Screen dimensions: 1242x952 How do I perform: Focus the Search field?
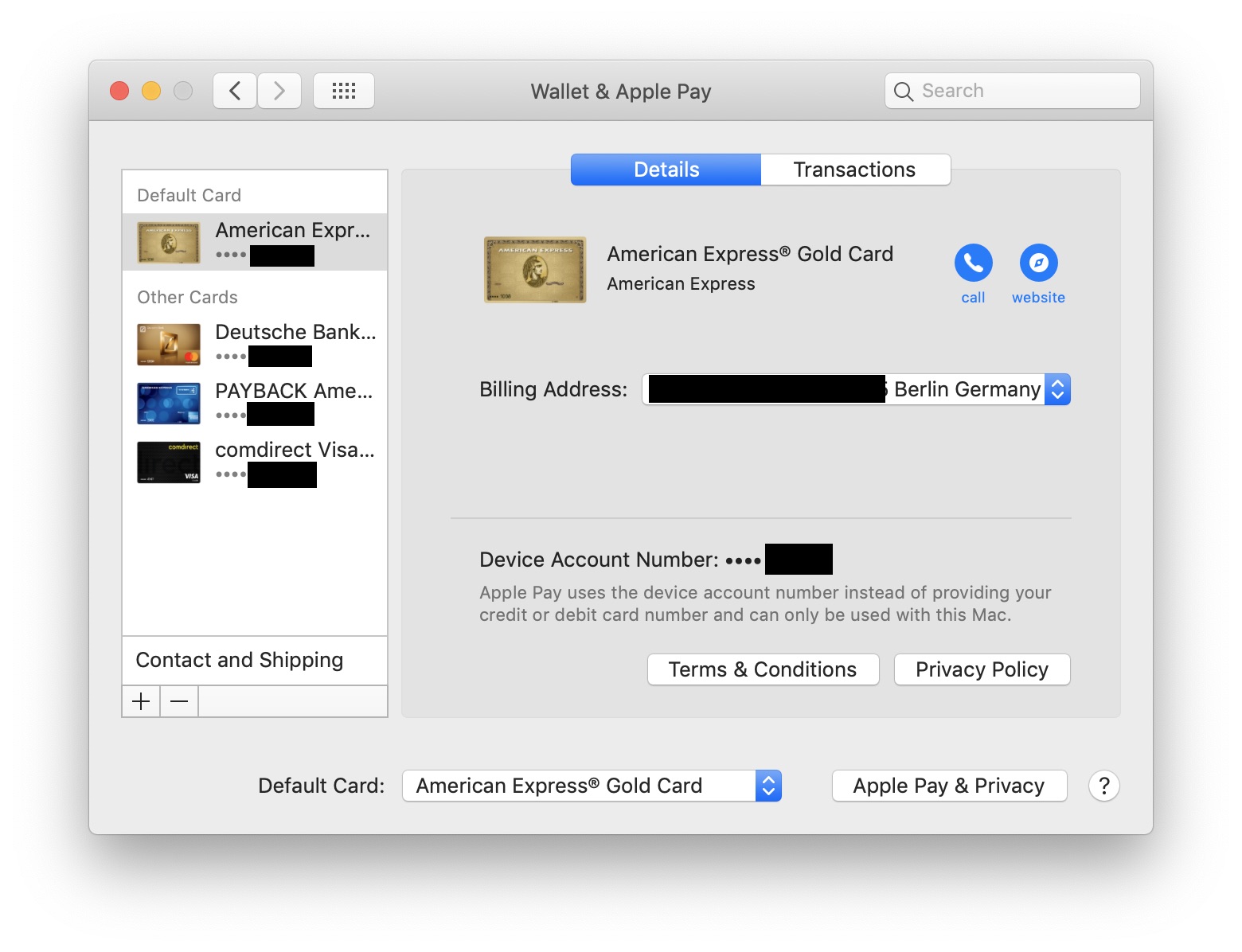[x=1013, y=91]
